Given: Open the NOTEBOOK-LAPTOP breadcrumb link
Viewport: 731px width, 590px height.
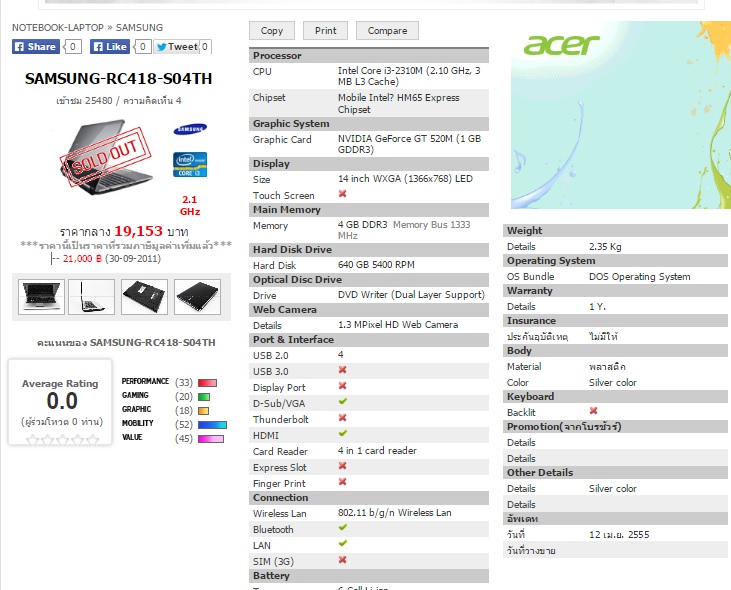Looking at the screenshot, I should coord(58,27).
